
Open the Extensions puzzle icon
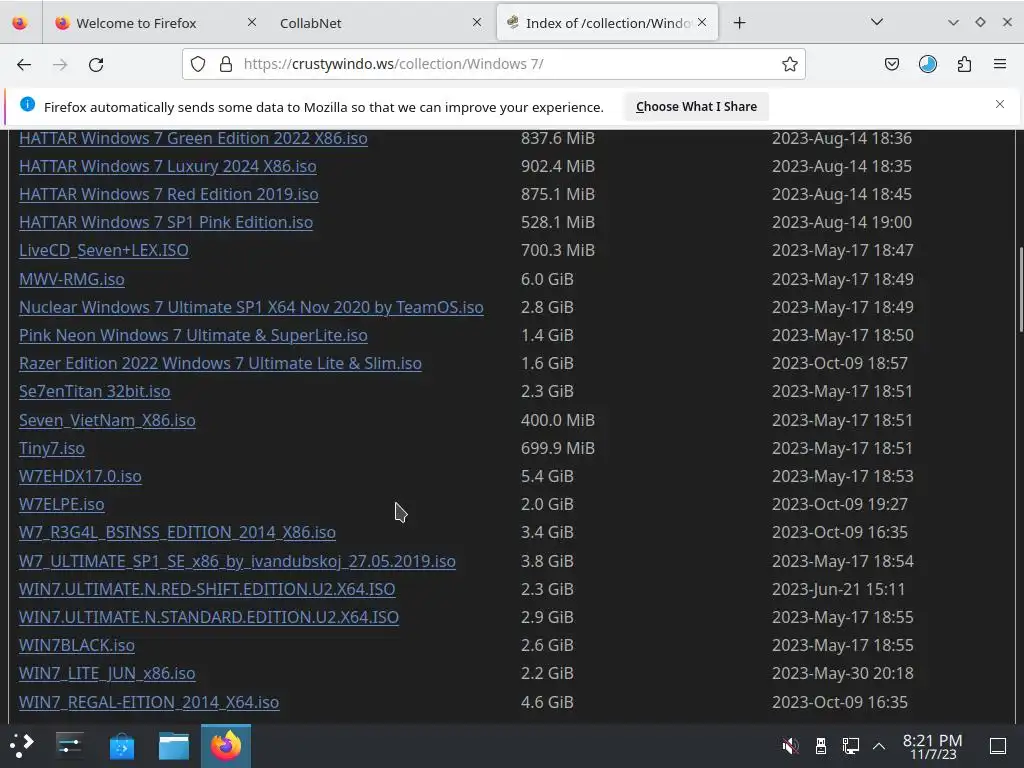point(964,64)
